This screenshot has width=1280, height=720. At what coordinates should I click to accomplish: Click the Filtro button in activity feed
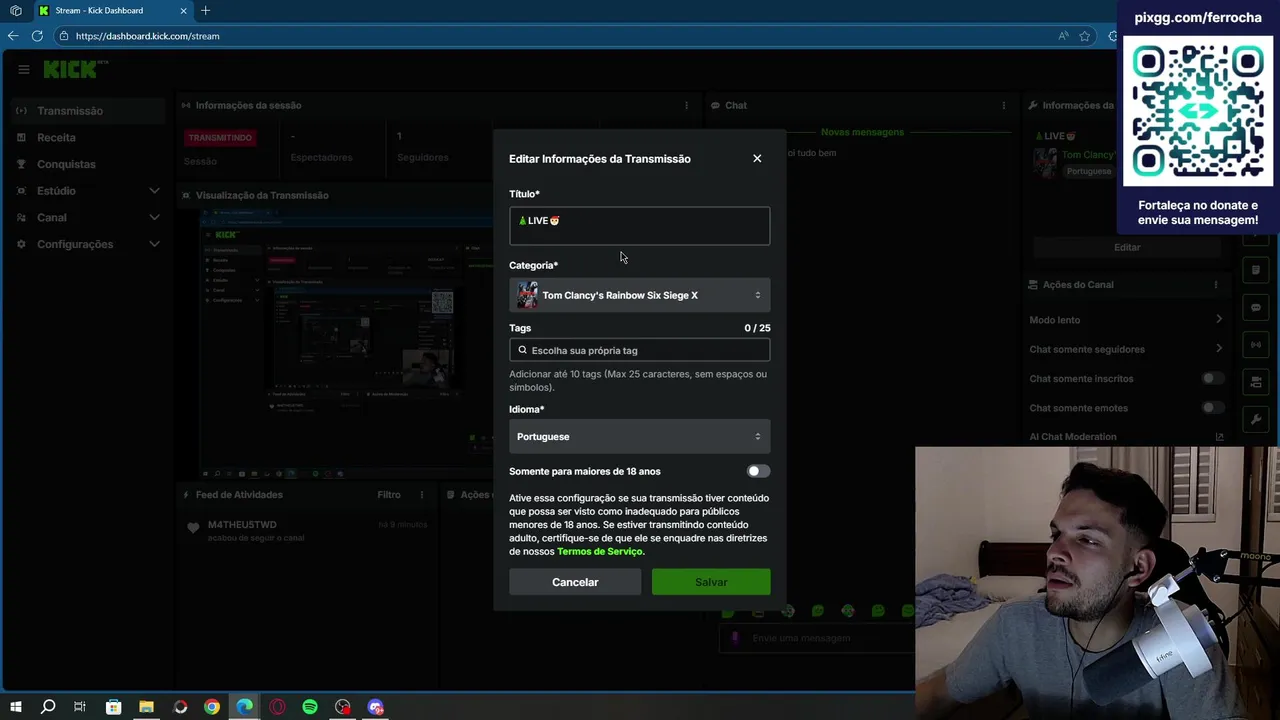389,494
